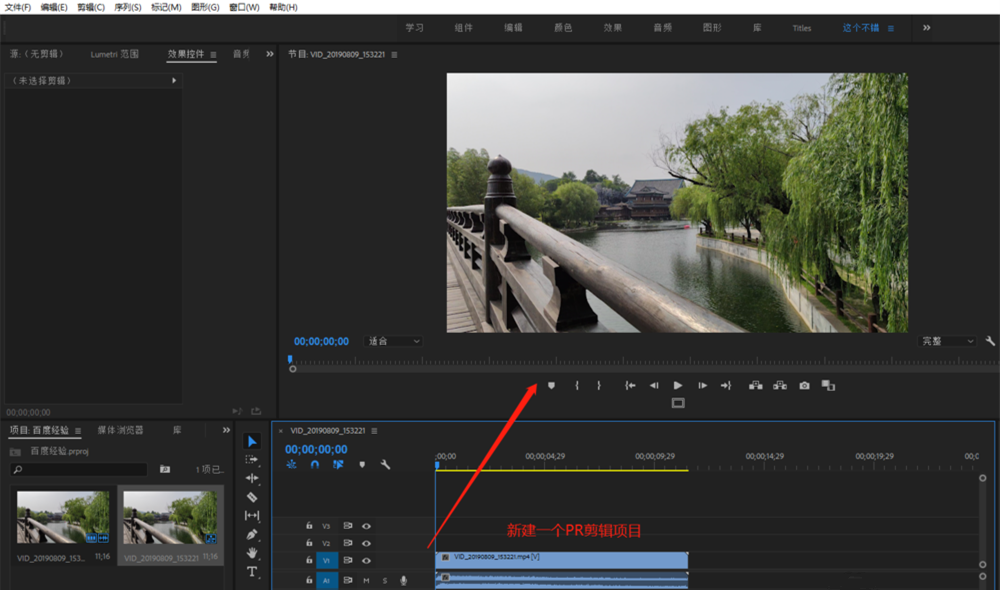
Task: Click Add Marker in the program monitor
Action: click(551, 385)
